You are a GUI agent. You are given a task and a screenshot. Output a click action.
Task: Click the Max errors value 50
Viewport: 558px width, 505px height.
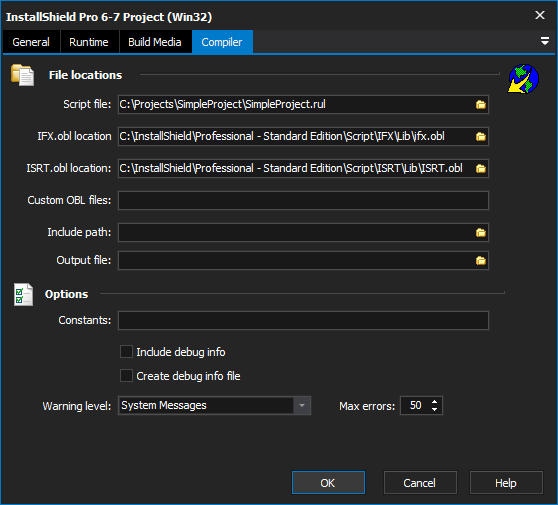tap(416, 405)
